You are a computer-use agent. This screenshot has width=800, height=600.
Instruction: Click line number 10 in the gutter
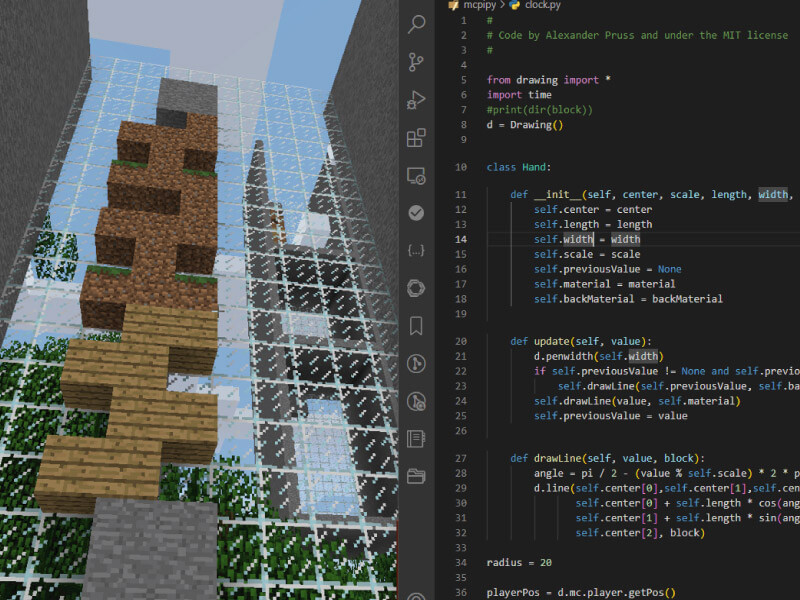[460, 168]
